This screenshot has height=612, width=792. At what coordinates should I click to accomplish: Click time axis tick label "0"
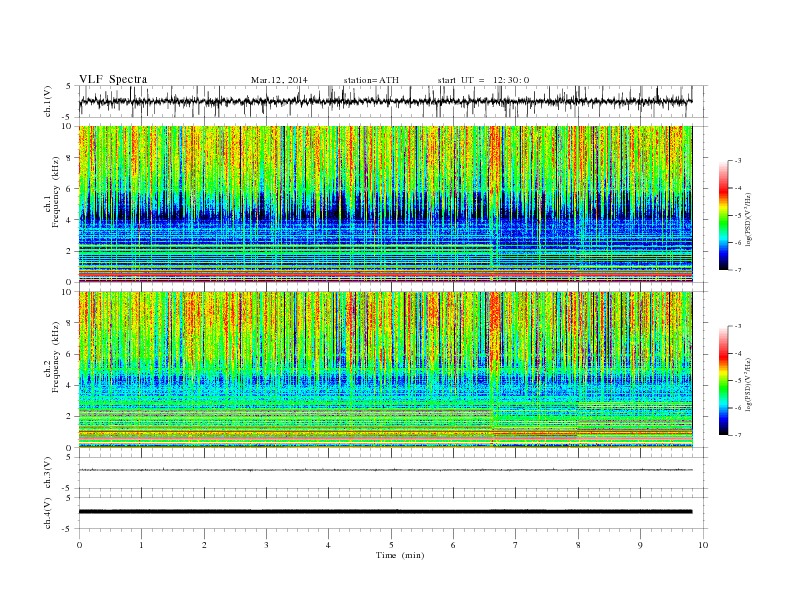click(x=79, y=545)
